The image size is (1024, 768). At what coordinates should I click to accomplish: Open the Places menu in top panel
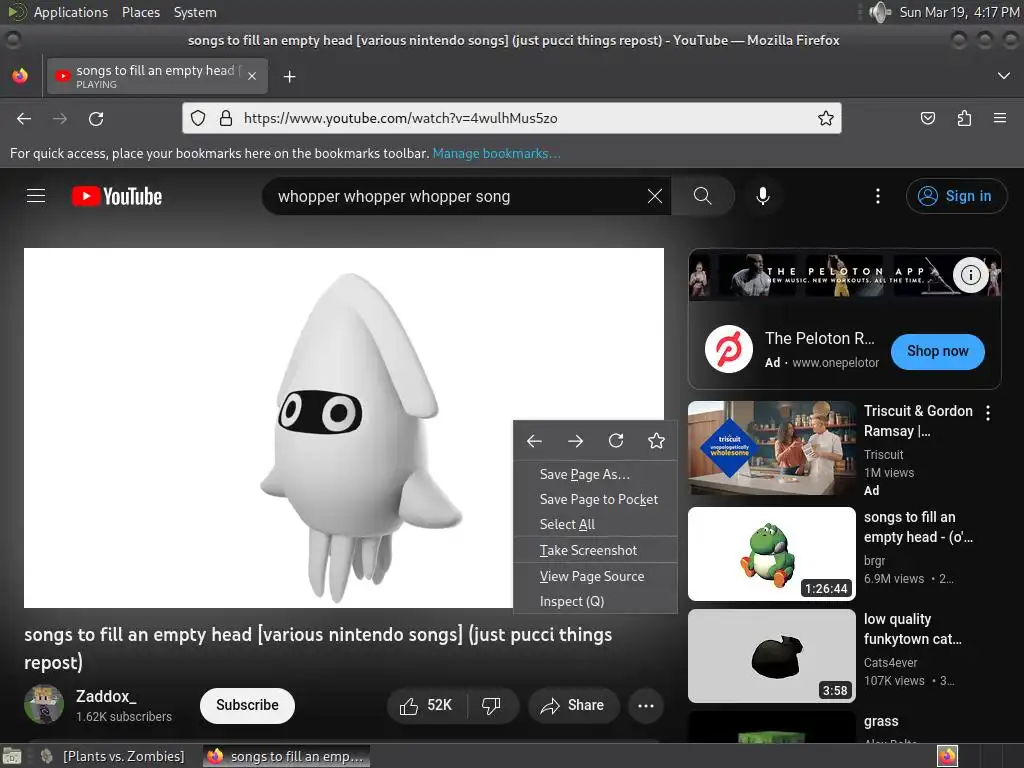point(141,12)
